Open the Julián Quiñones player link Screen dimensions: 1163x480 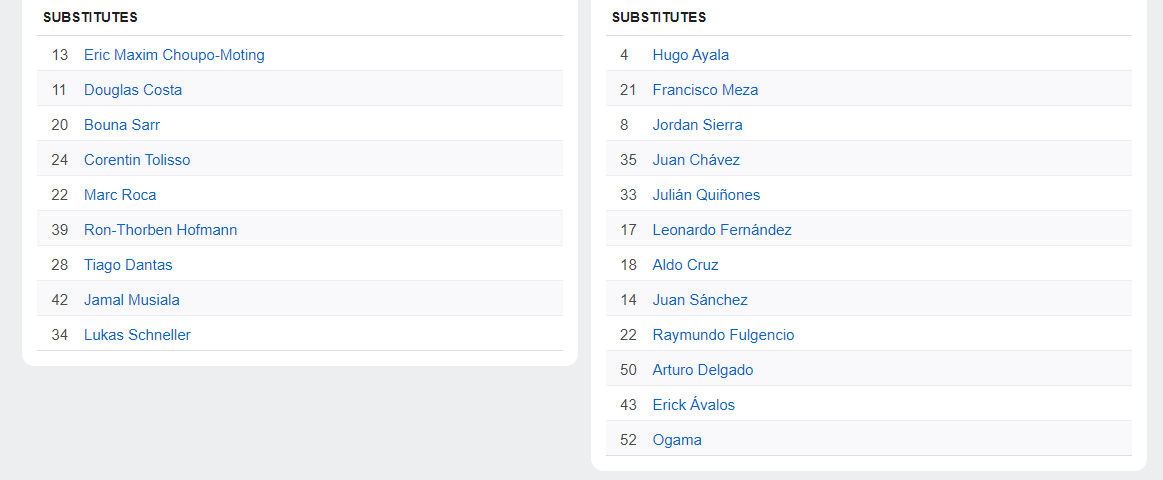click(706, 194)
